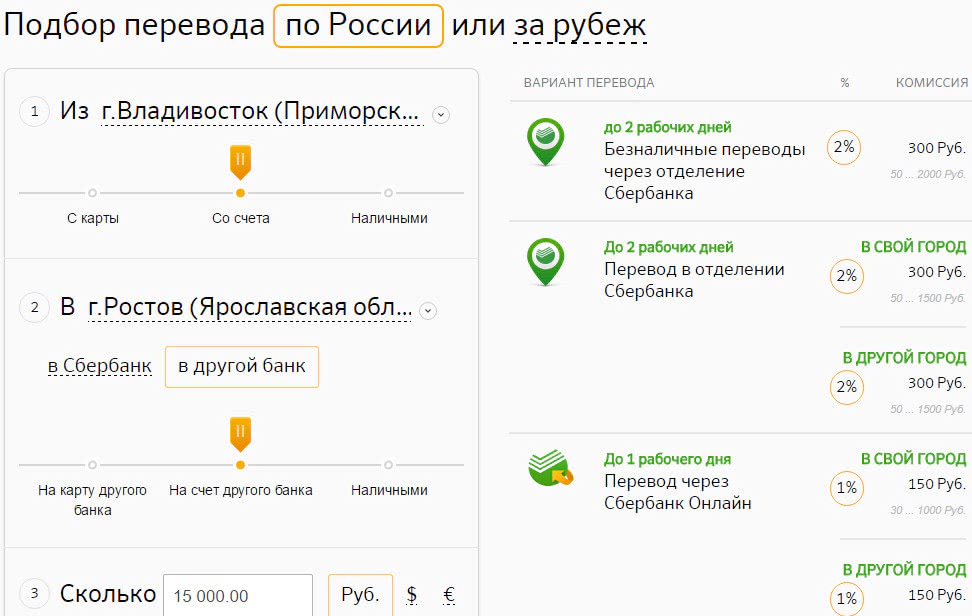The height and width of the screenshot is (616, 972).
Task: Select the 'Руб.' currency button
Action: coord(360,595)
